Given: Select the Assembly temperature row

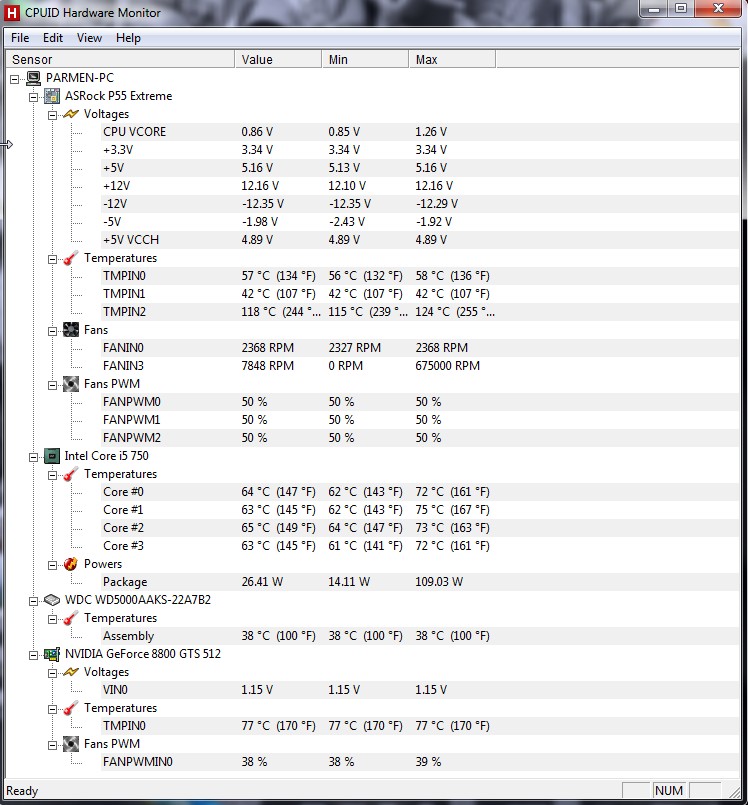Looking at the screenshot, I should 420,636.
